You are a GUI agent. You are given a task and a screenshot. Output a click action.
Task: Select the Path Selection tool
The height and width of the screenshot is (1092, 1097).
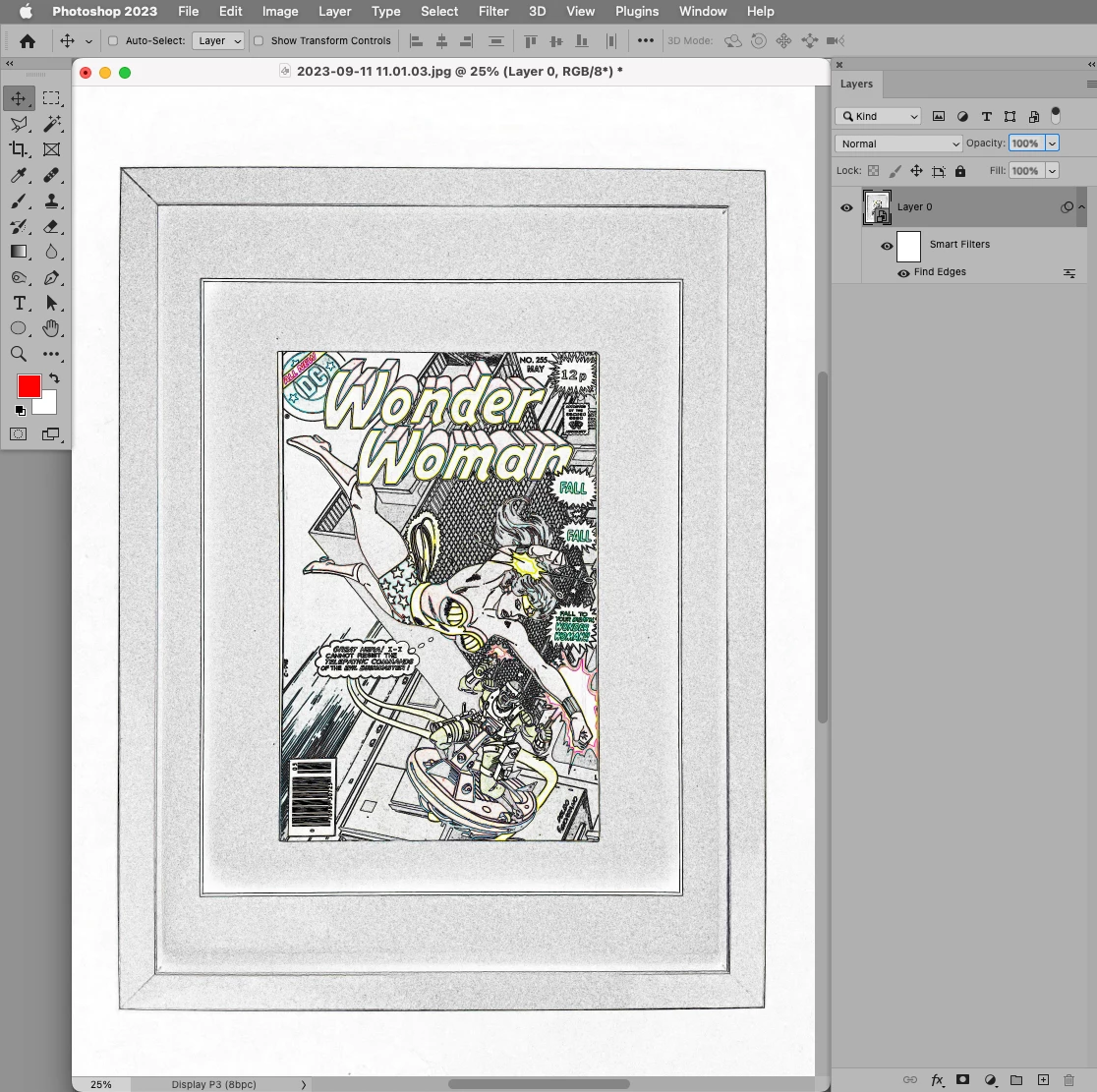click(x=51, y=303)
